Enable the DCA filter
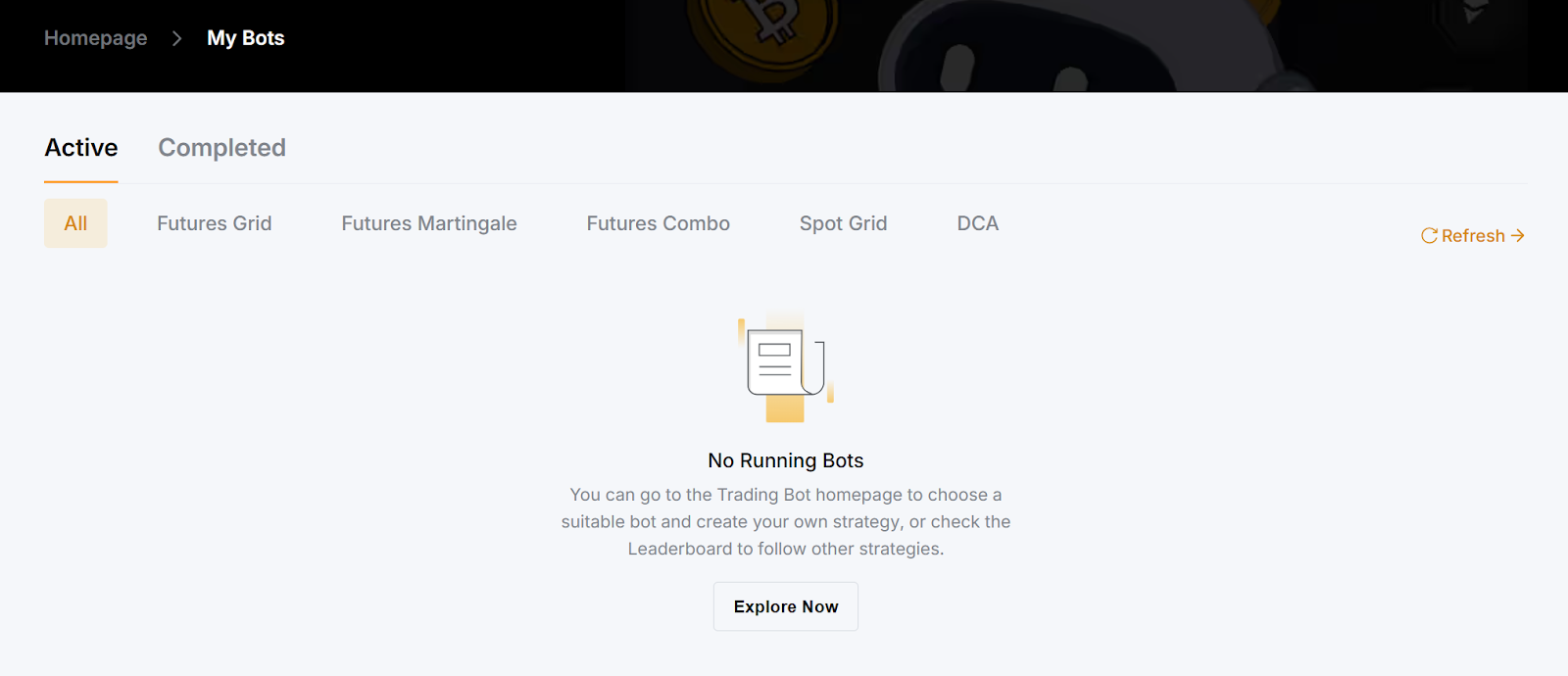This screenshot has width=1568, height=676. [x=976, y=223]
